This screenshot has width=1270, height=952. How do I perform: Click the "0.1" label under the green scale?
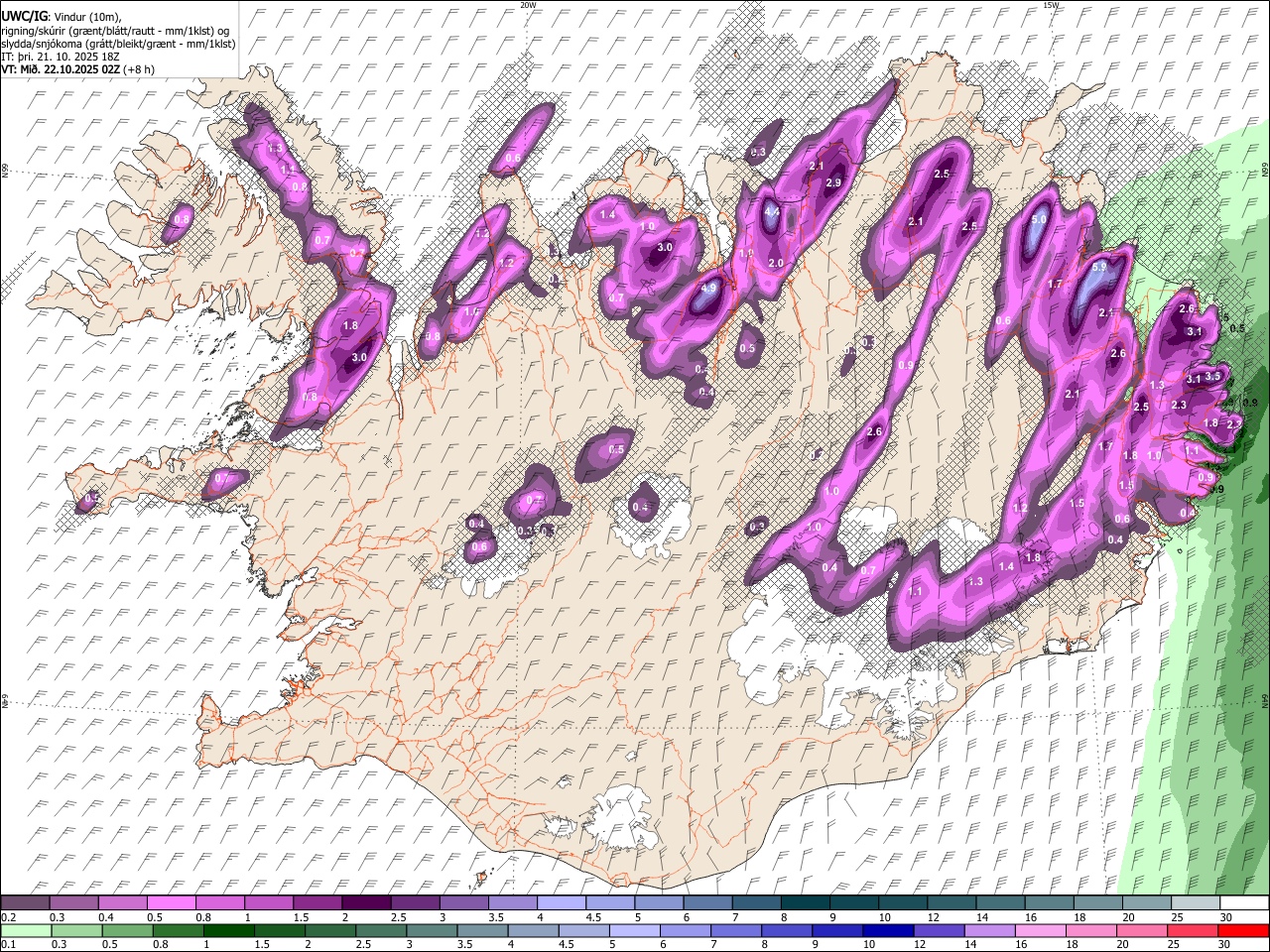point(8,944)
